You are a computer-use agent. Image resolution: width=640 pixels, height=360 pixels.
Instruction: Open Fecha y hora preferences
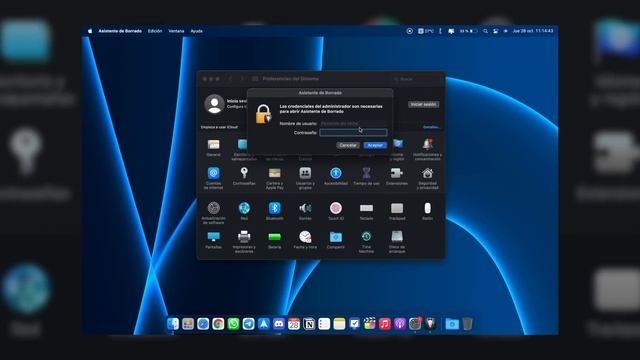[305, 240]
